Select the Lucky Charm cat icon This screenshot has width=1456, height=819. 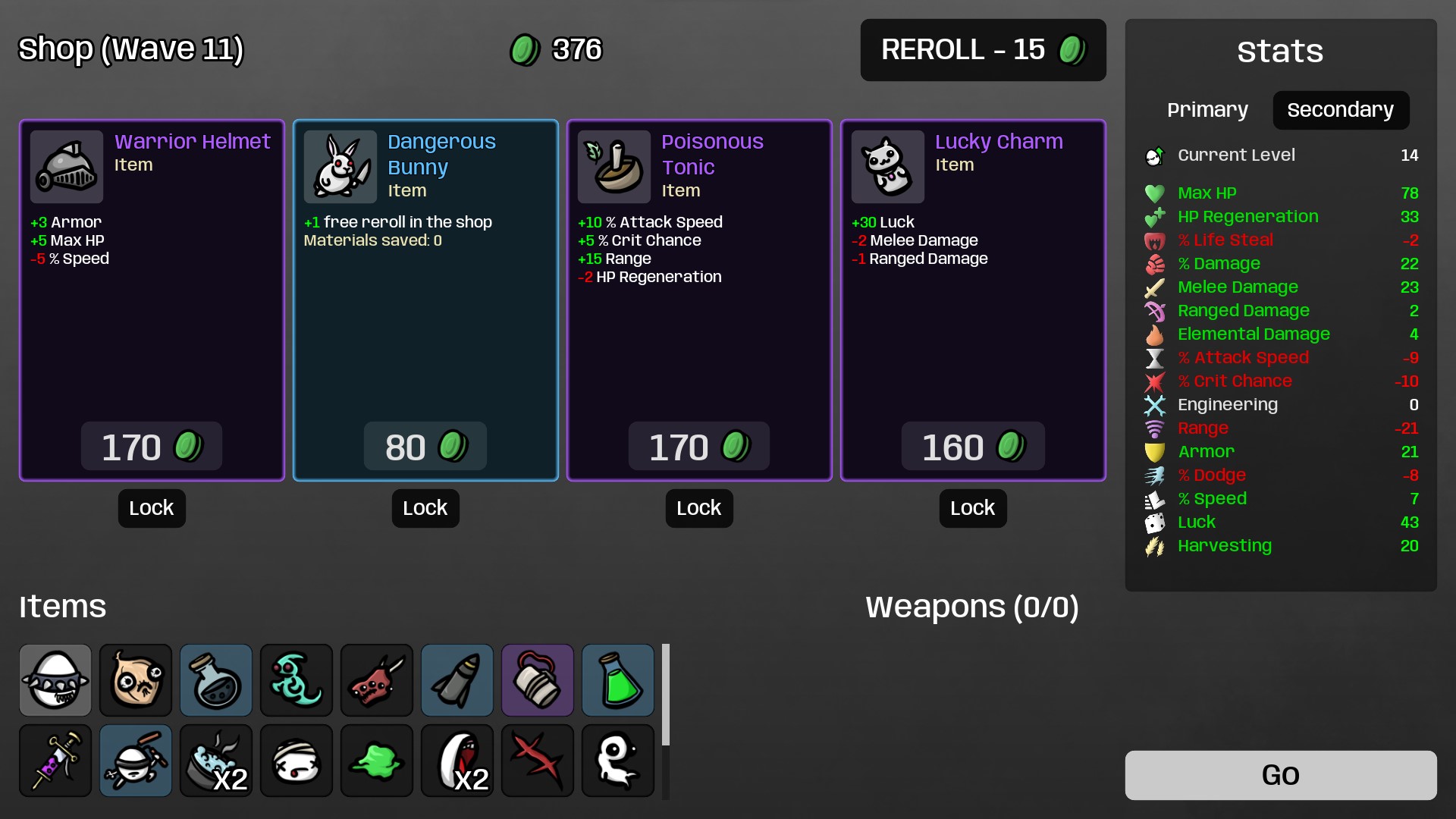click(x=888, y=167)
